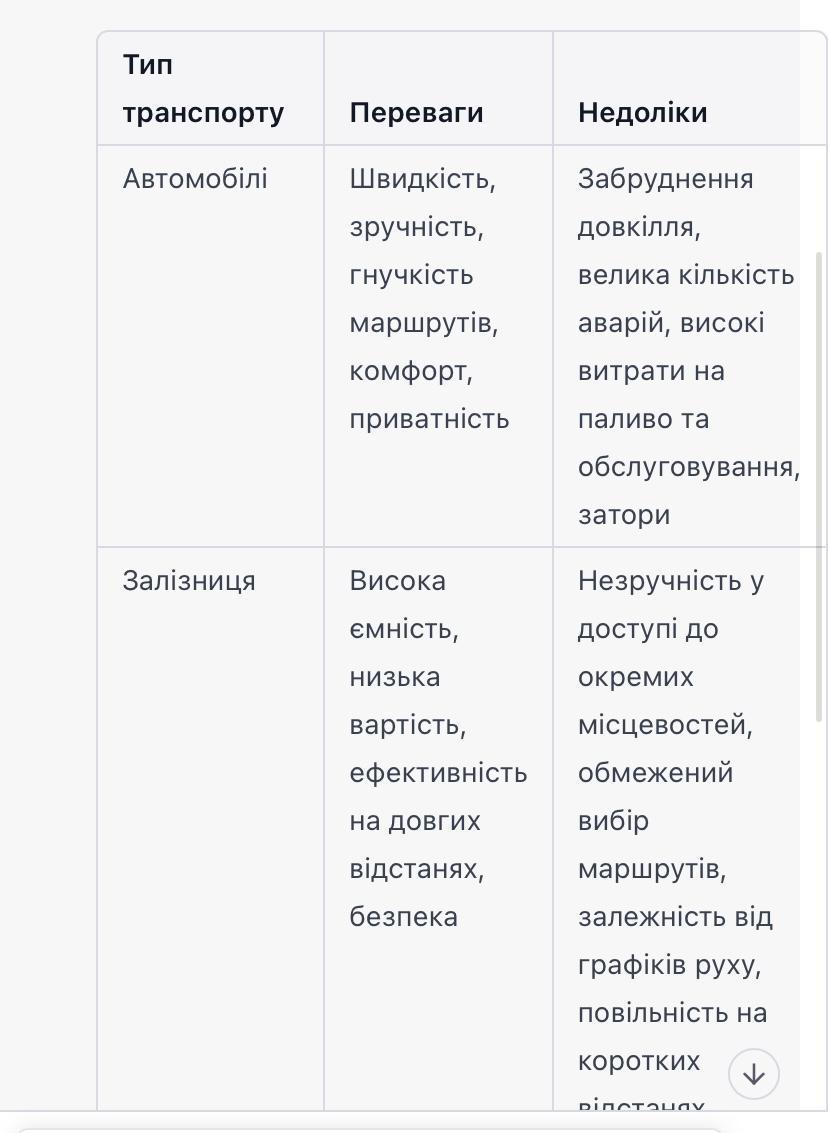Click 'місцевостей' in the railway disadvantages
This screenshot has height=1133, width=828.
click(661, 725)
